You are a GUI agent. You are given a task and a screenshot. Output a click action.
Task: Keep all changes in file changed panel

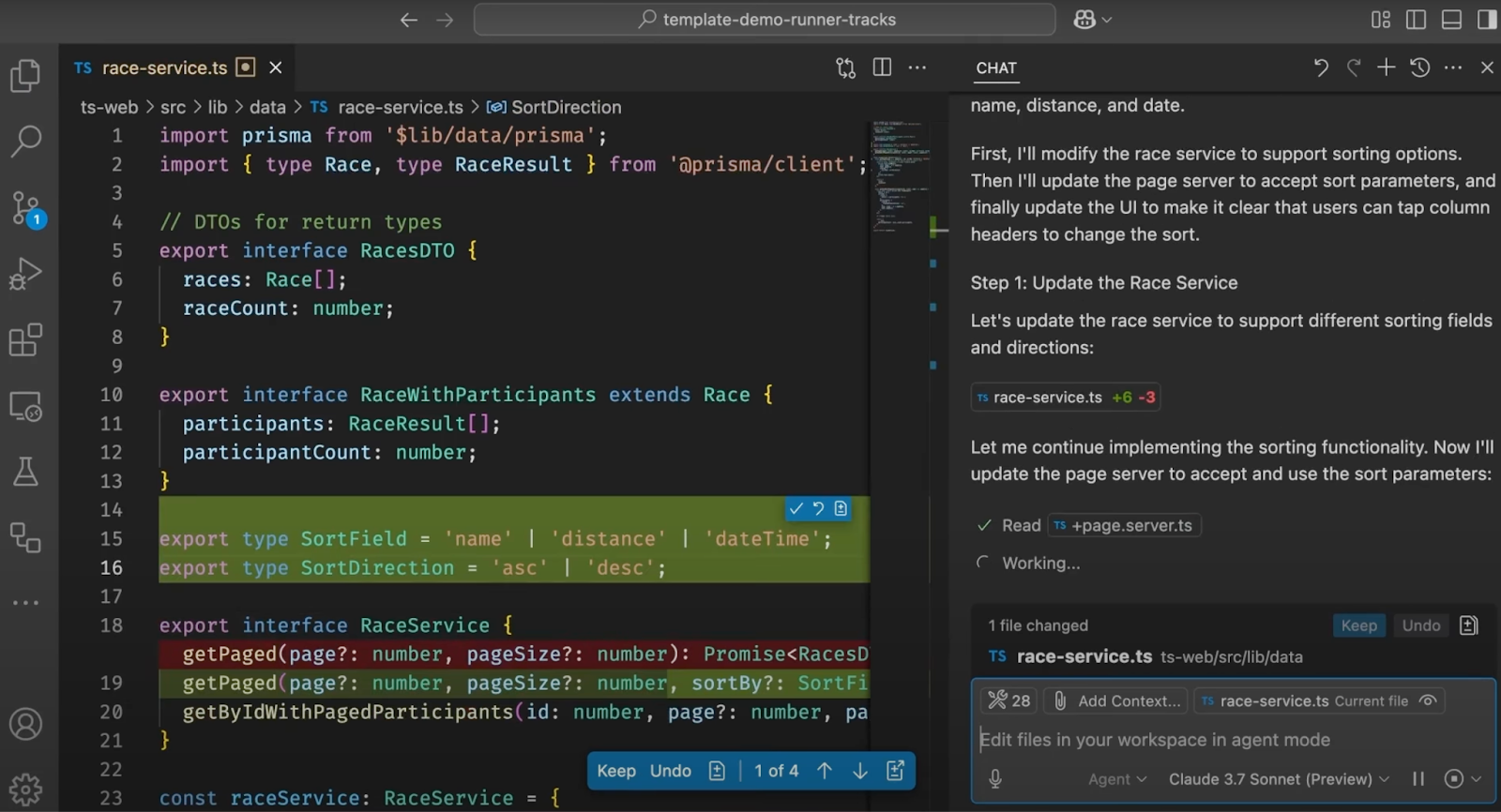tap(1358, 625)
